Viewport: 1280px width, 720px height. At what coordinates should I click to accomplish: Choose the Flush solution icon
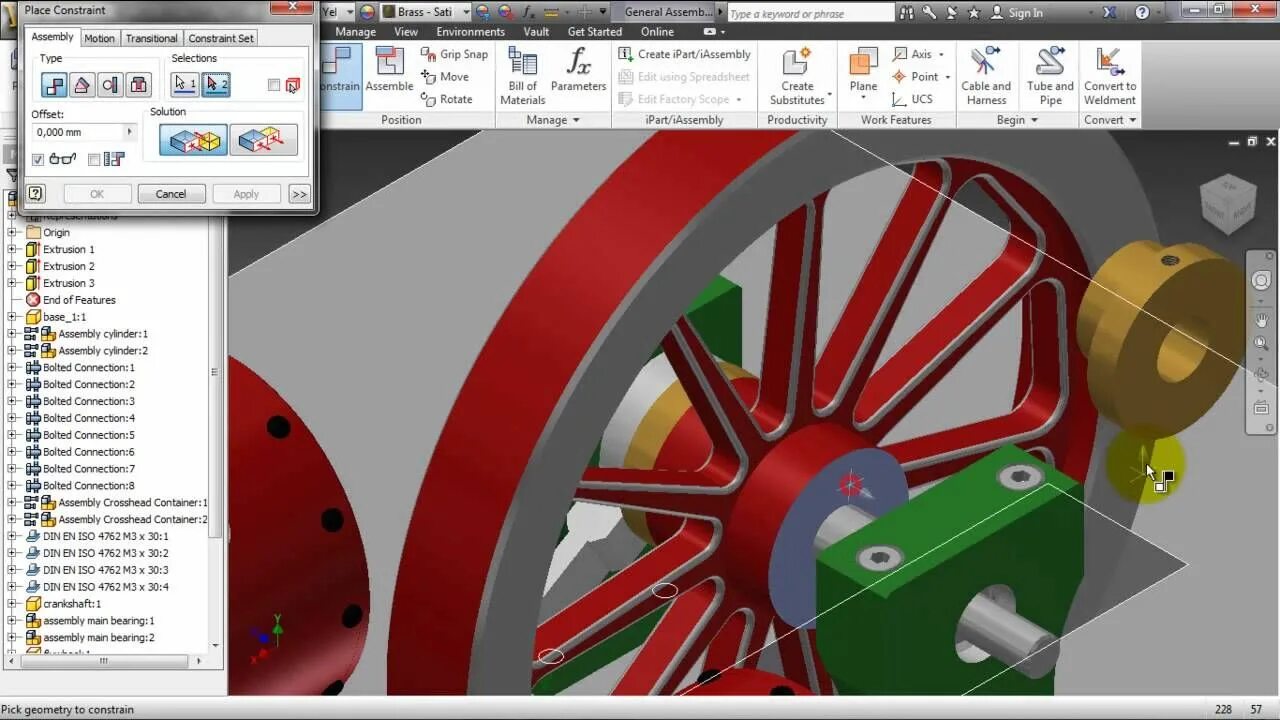[x=263, y=140]
